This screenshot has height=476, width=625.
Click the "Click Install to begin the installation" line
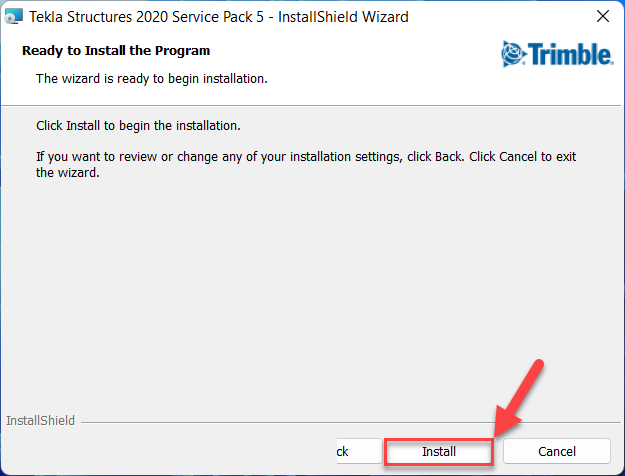tap(139, 126)
